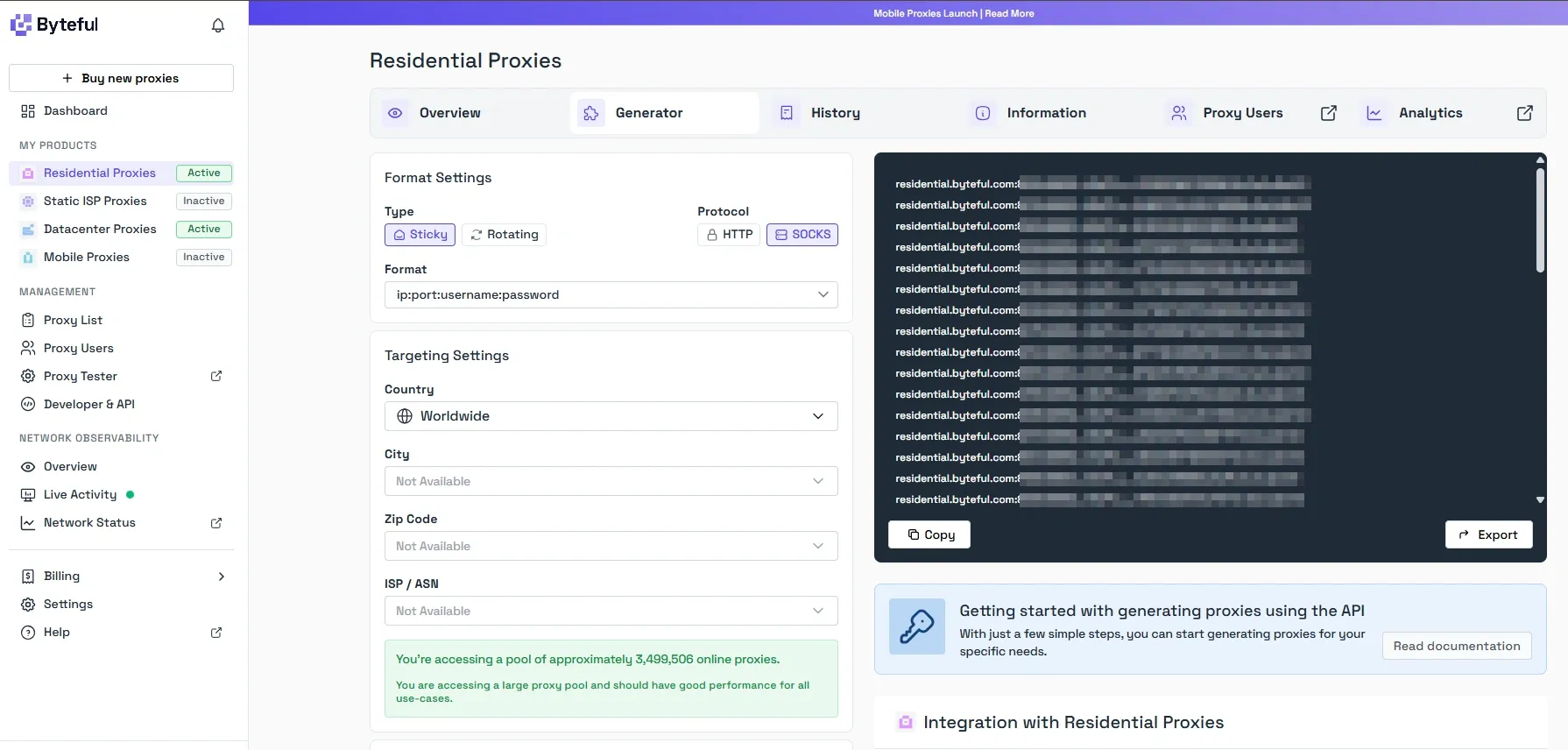Open external link icon beside Network Status
This screenshot has width=1568, height=750.
[x=216, y=523]
